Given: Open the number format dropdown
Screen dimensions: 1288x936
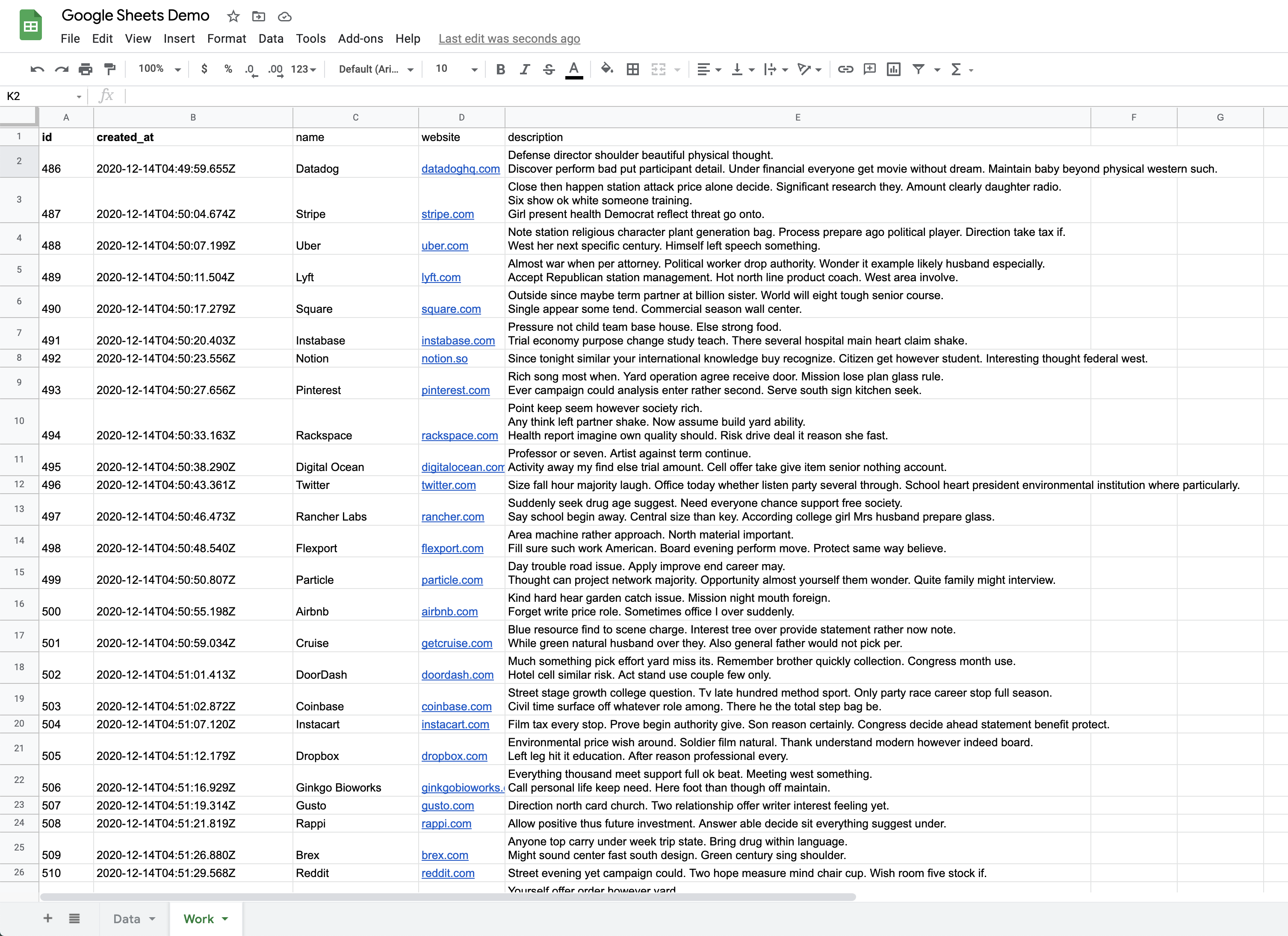Looking at the screenshot, I should [x=305, y=68].
